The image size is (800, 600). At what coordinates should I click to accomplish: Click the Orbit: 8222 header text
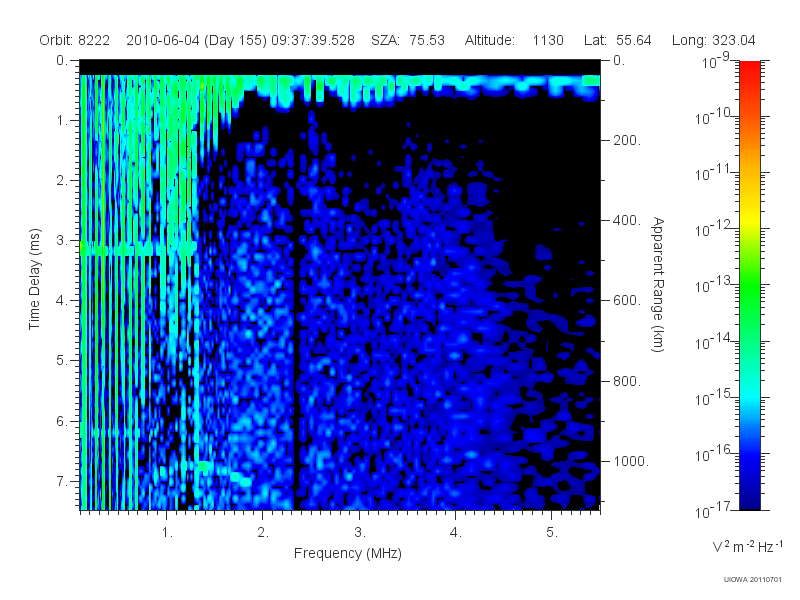click(x=74, y=40)
